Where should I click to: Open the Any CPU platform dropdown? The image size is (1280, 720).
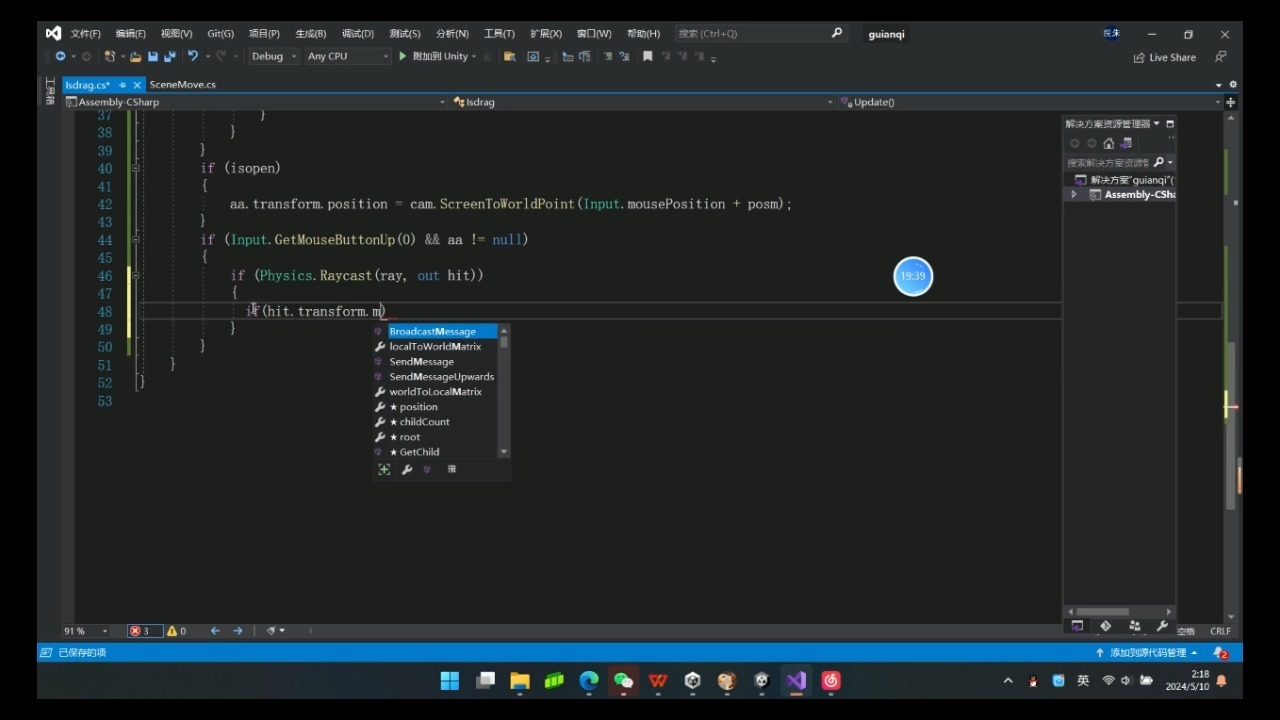347,56
